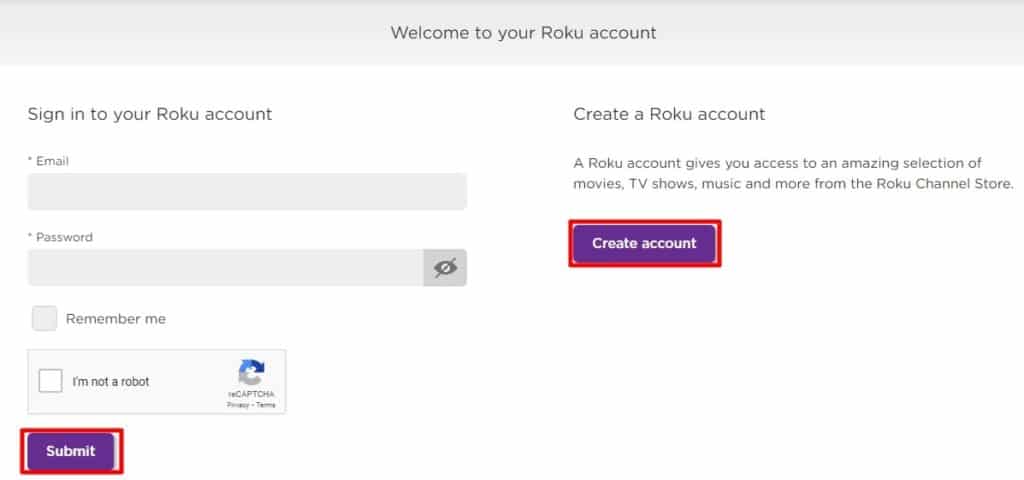Focus the Email input field

tap(247, 191)
